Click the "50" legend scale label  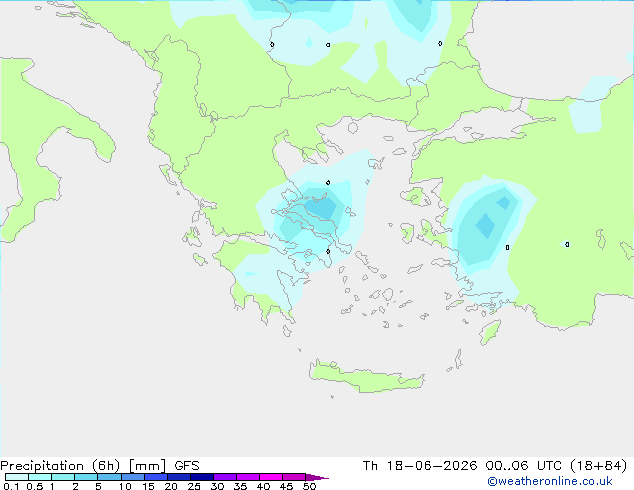pyautogui.click(x=309, y=486)
